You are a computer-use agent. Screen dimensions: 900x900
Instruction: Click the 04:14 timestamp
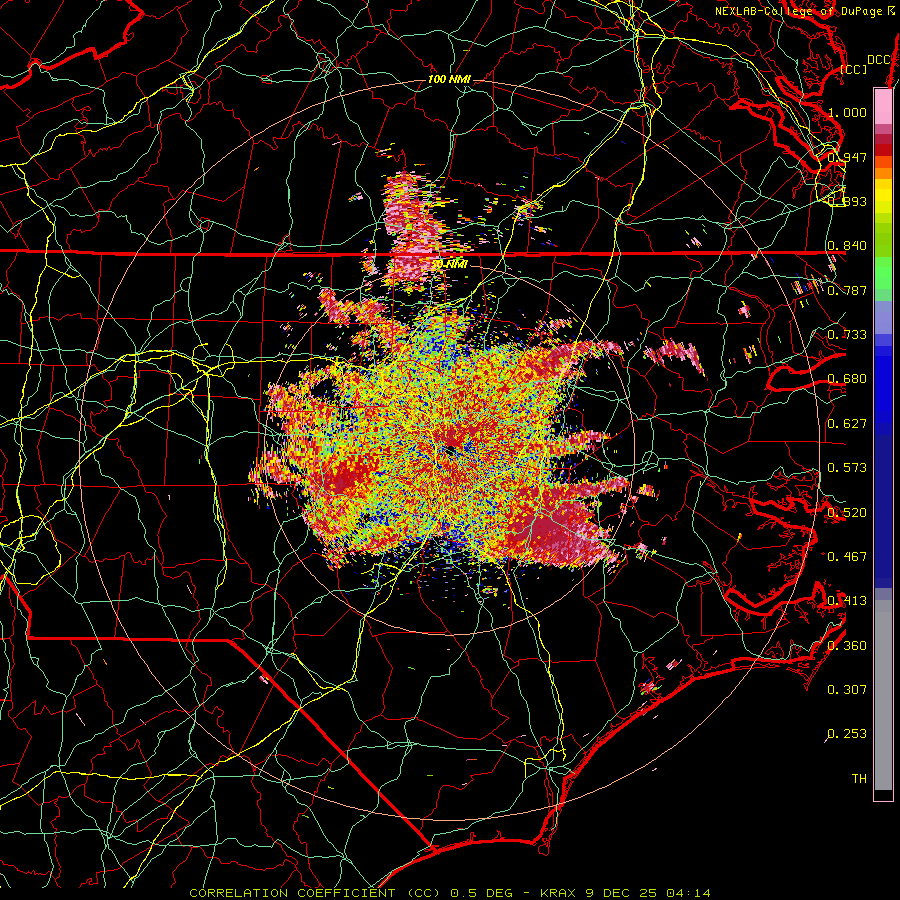pos(688,893)
